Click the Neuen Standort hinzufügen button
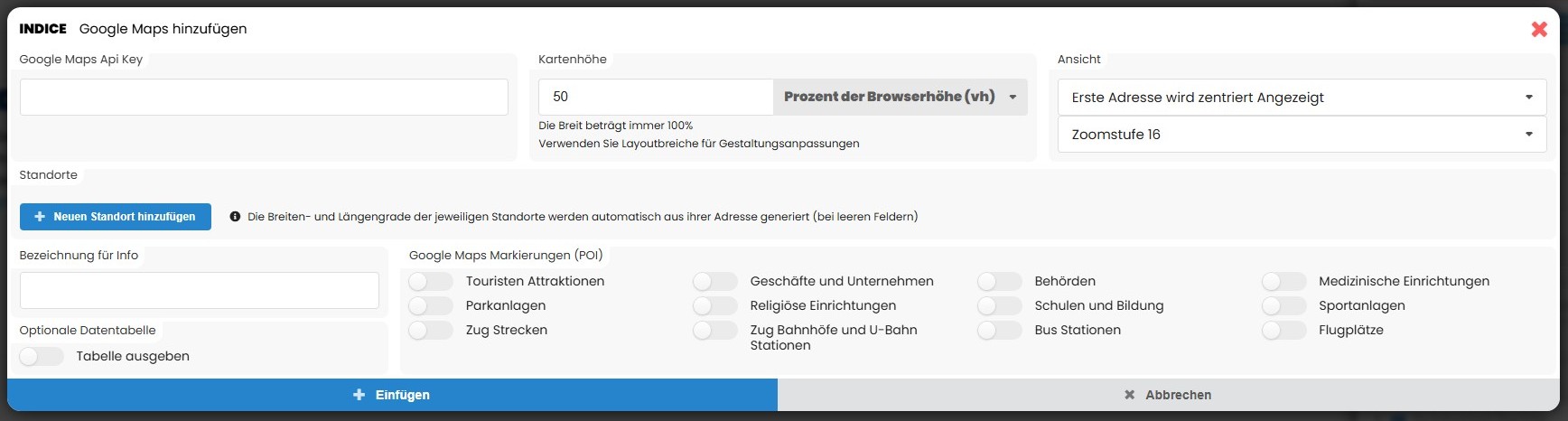 click(116, 217)
